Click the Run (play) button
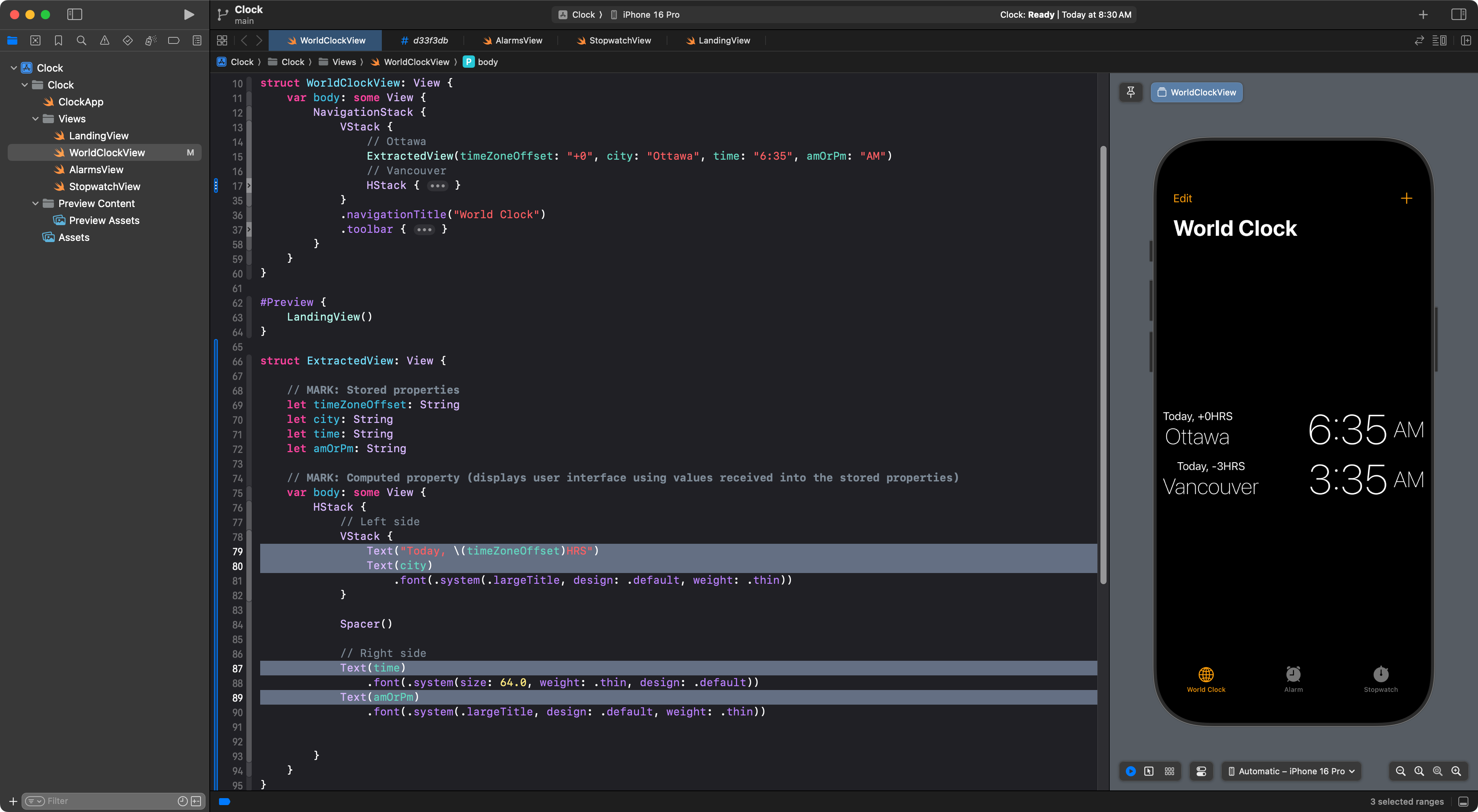 point(188,14)
